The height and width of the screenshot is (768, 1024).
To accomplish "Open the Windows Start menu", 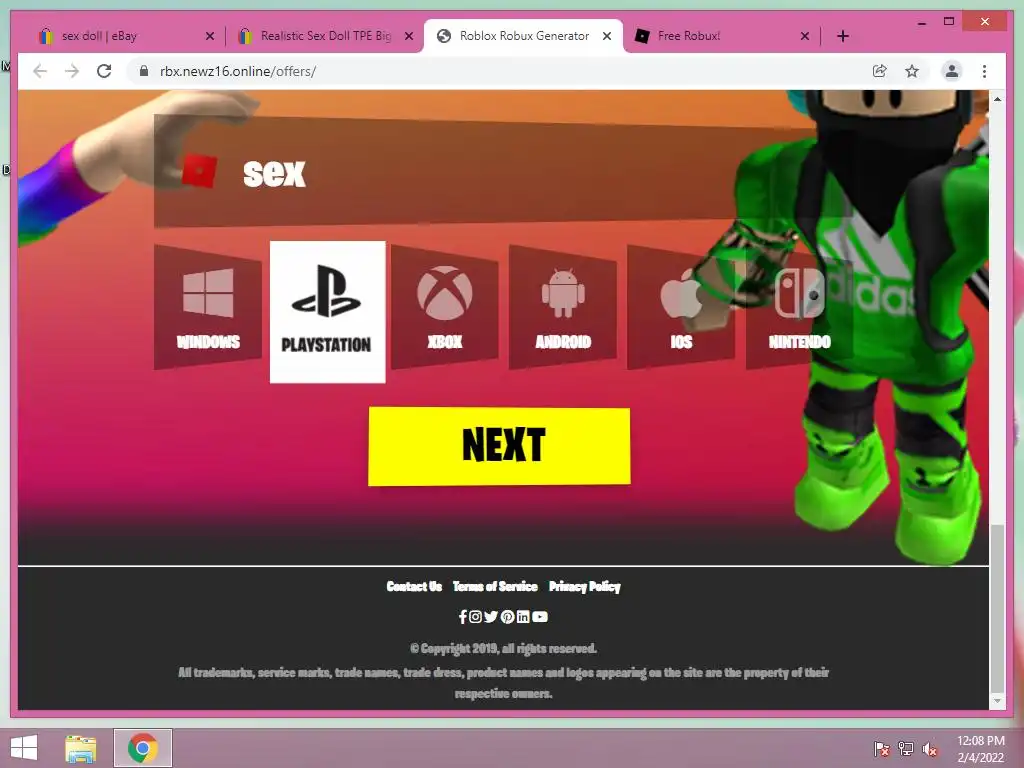I will coord(24,748).
